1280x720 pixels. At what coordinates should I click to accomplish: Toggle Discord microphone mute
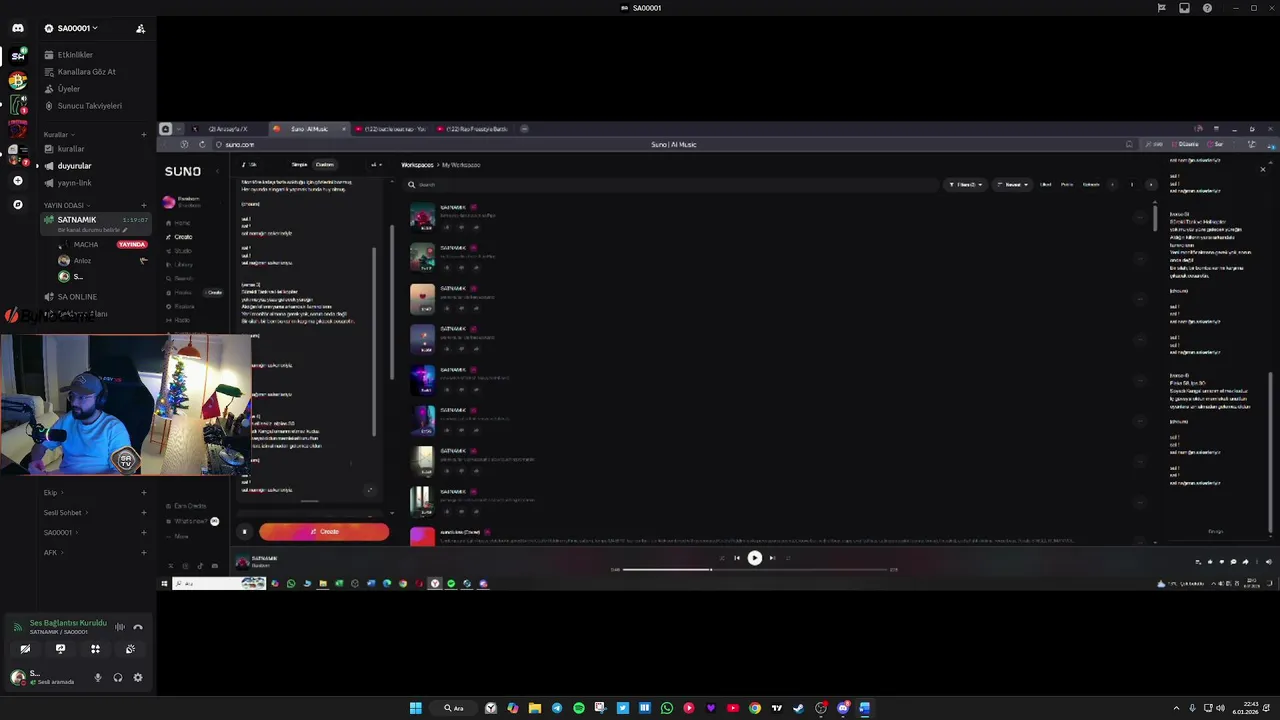click(x=98, y=677)
